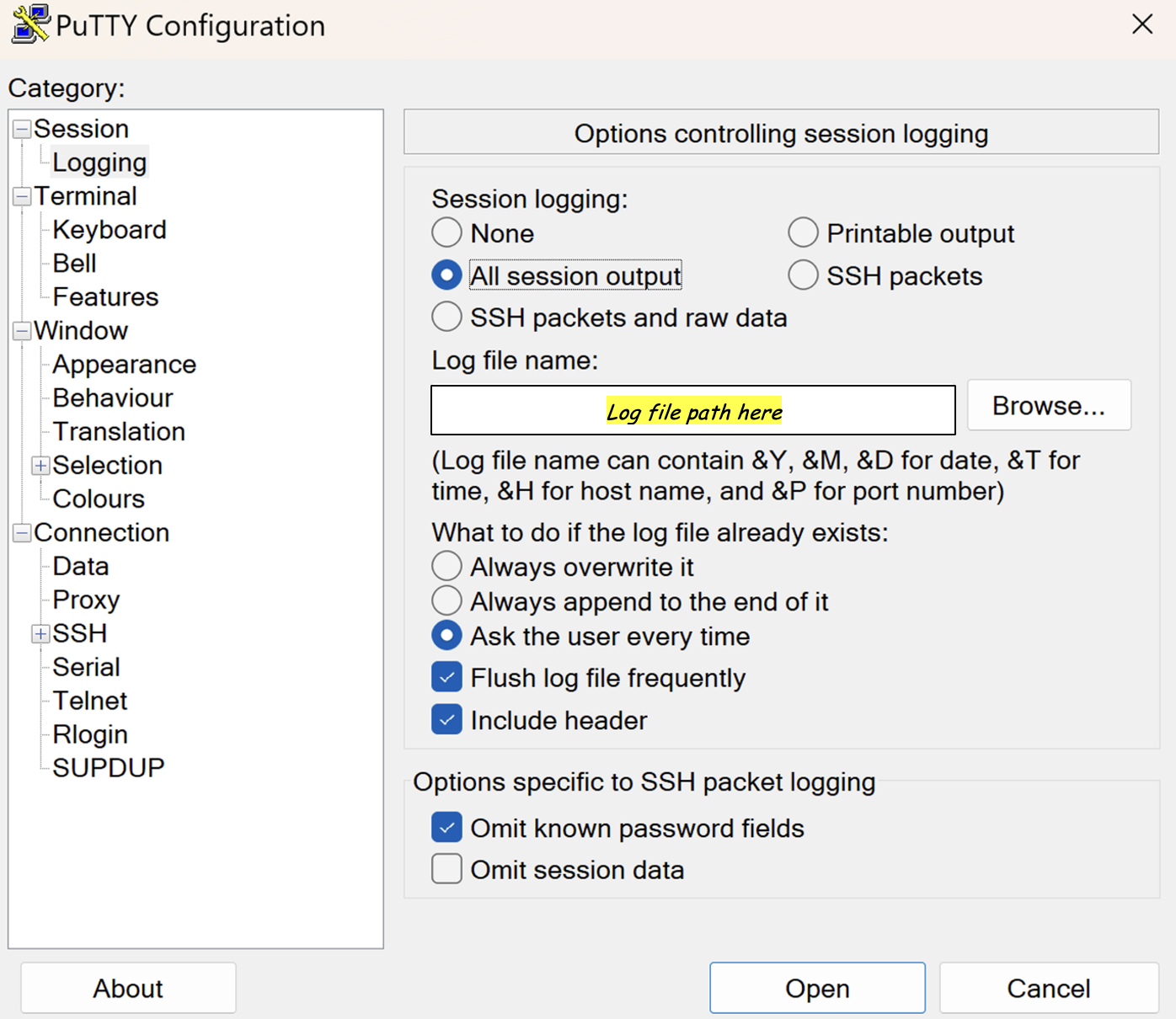Collapse the Session tree node
This screenshot has height=1019, width=1176.
pos(23,130)
